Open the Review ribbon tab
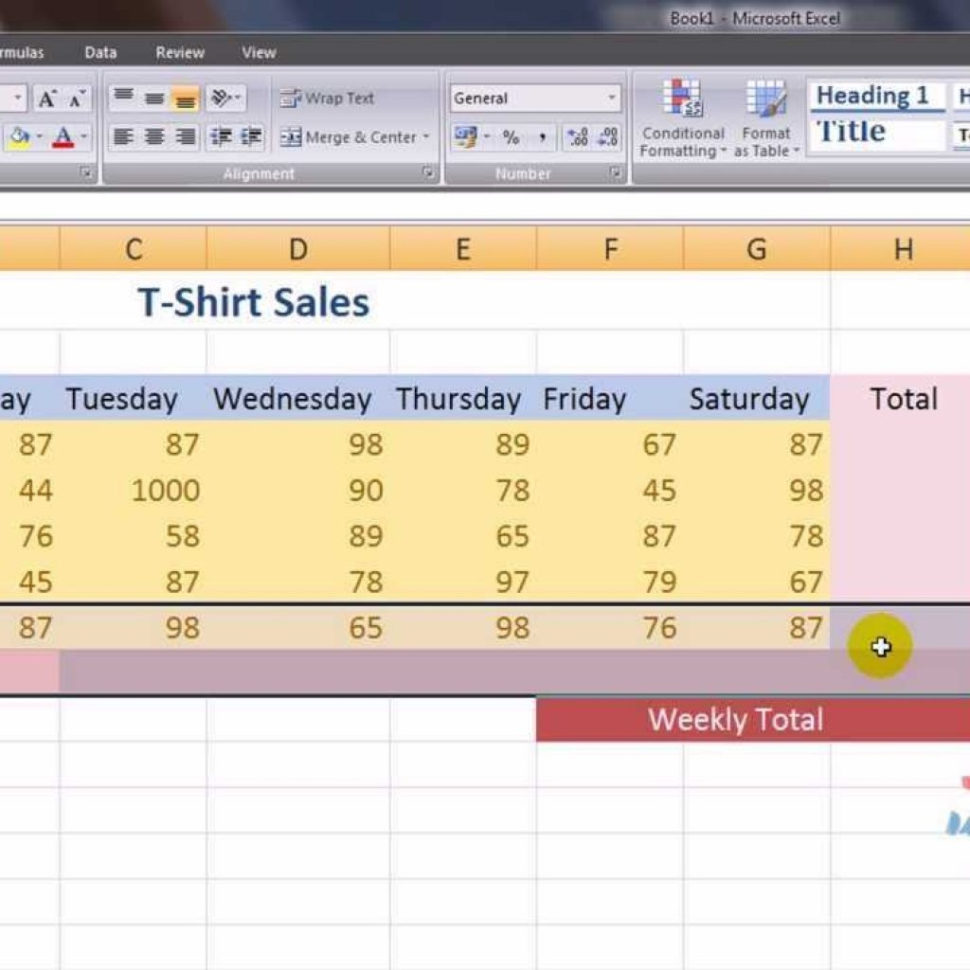This screenshot has height=970, width=970. [180, 52]
